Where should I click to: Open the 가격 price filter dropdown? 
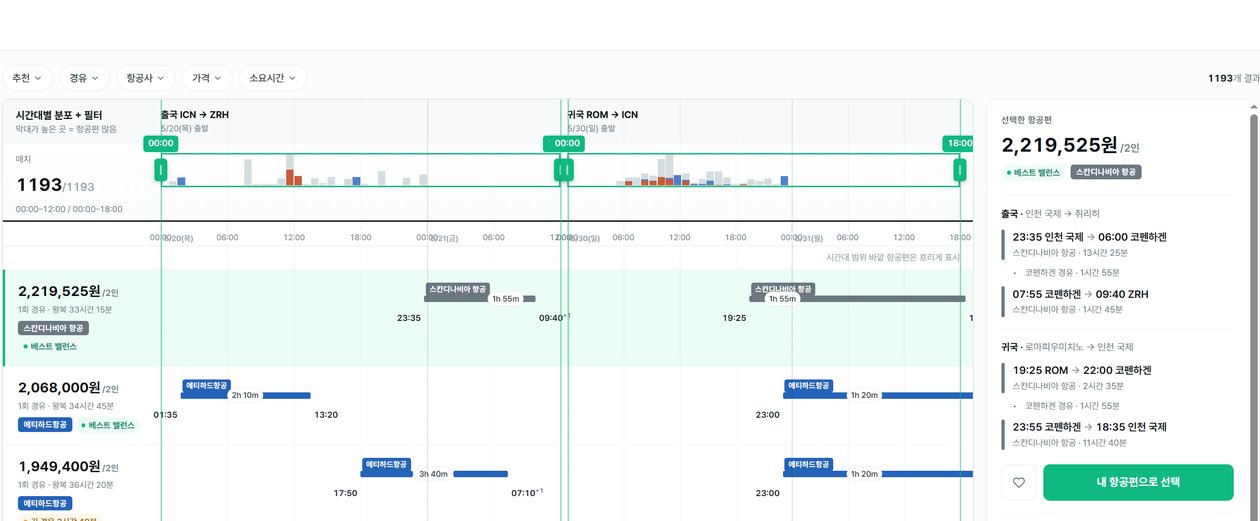207,78
